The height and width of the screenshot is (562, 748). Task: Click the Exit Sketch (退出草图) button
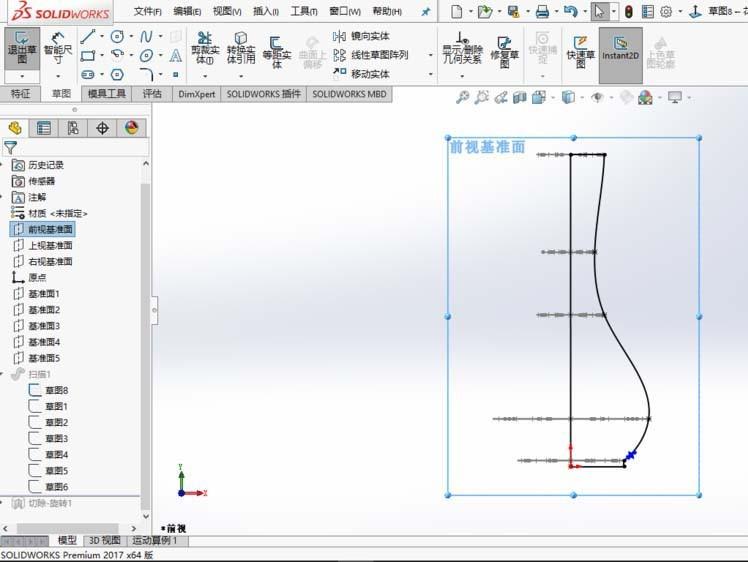(22, 48)
